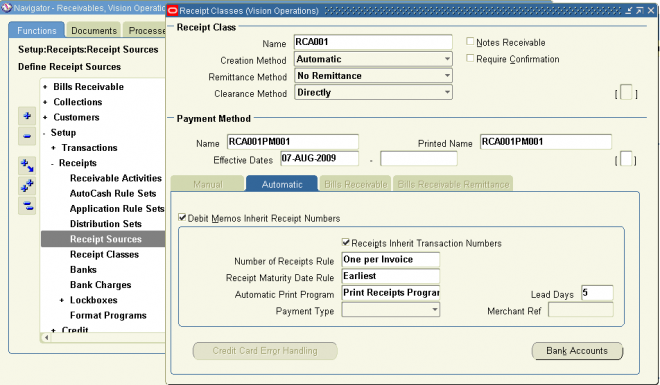This screenshot has width=660, height=385.
Task: Click the Payment Method Name field
Action: coord(293,142)
